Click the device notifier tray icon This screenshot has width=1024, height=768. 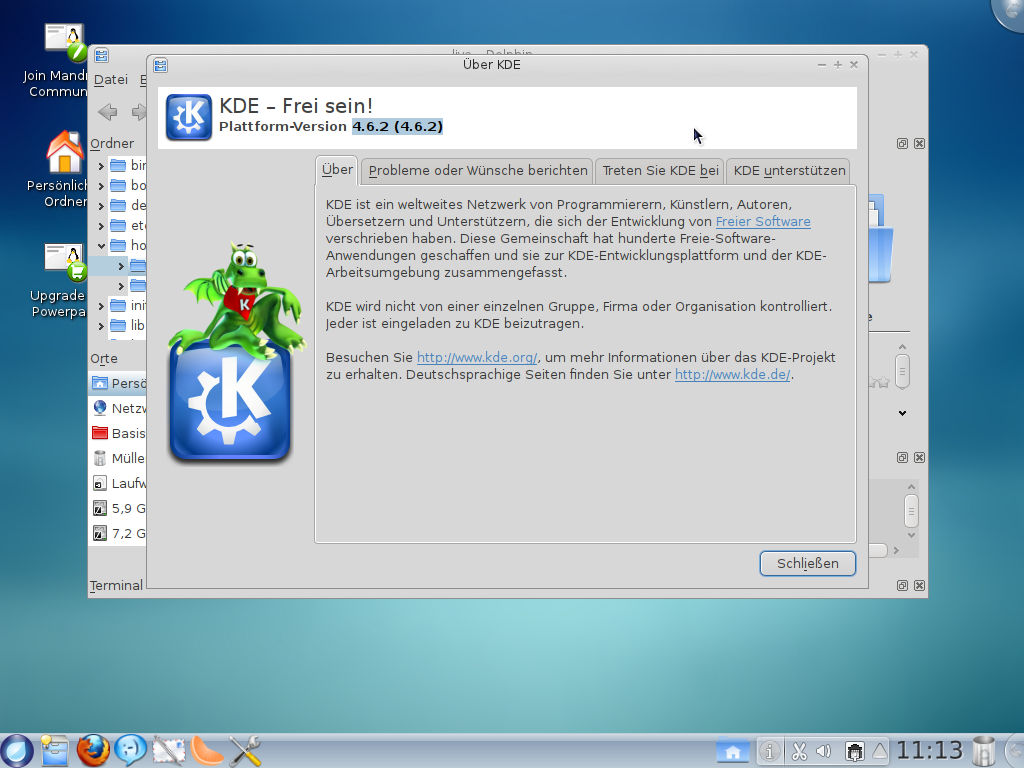pos(853,750)
